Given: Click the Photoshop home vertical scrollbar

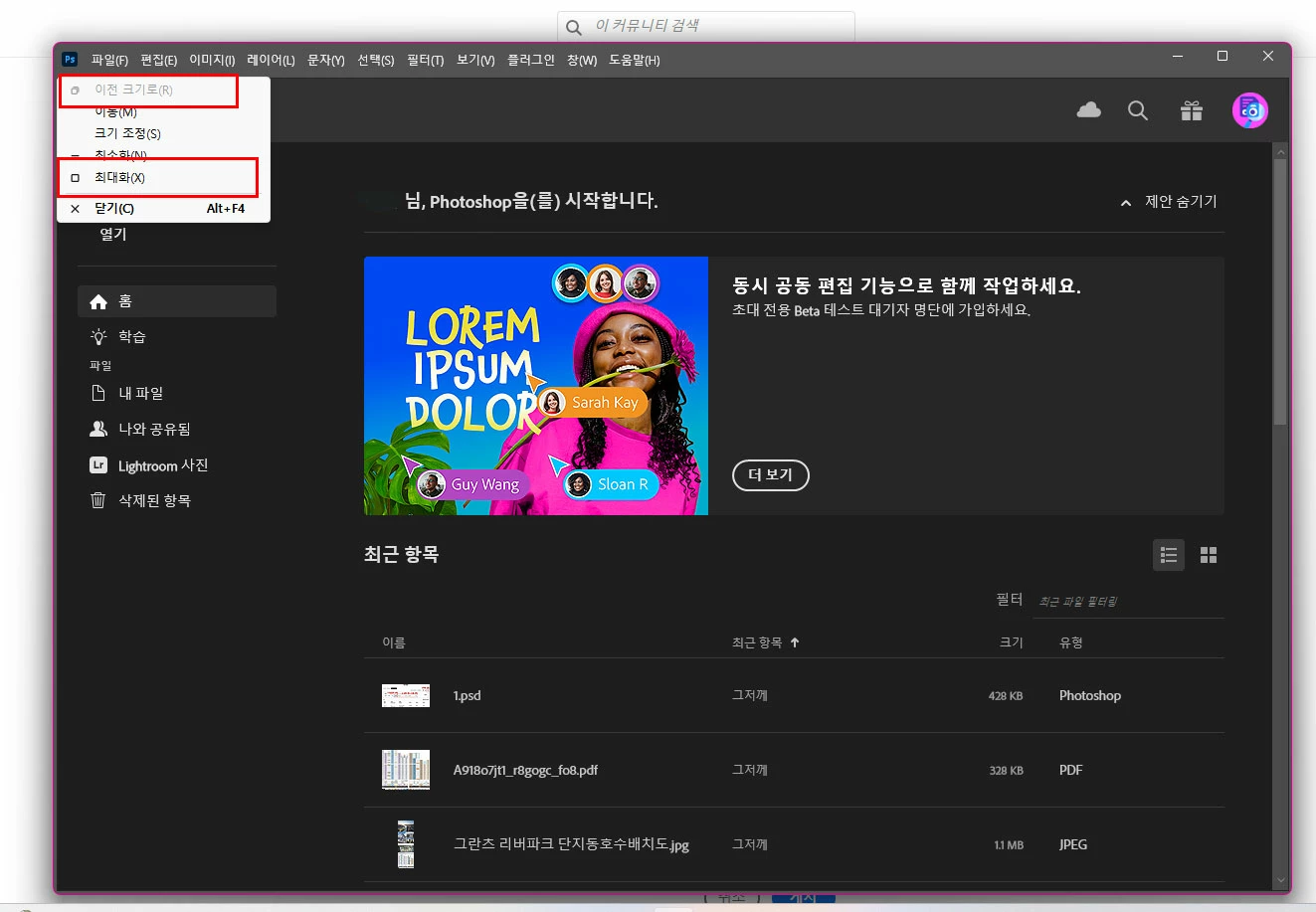Looking at the screenshot, I should 1280,291.
